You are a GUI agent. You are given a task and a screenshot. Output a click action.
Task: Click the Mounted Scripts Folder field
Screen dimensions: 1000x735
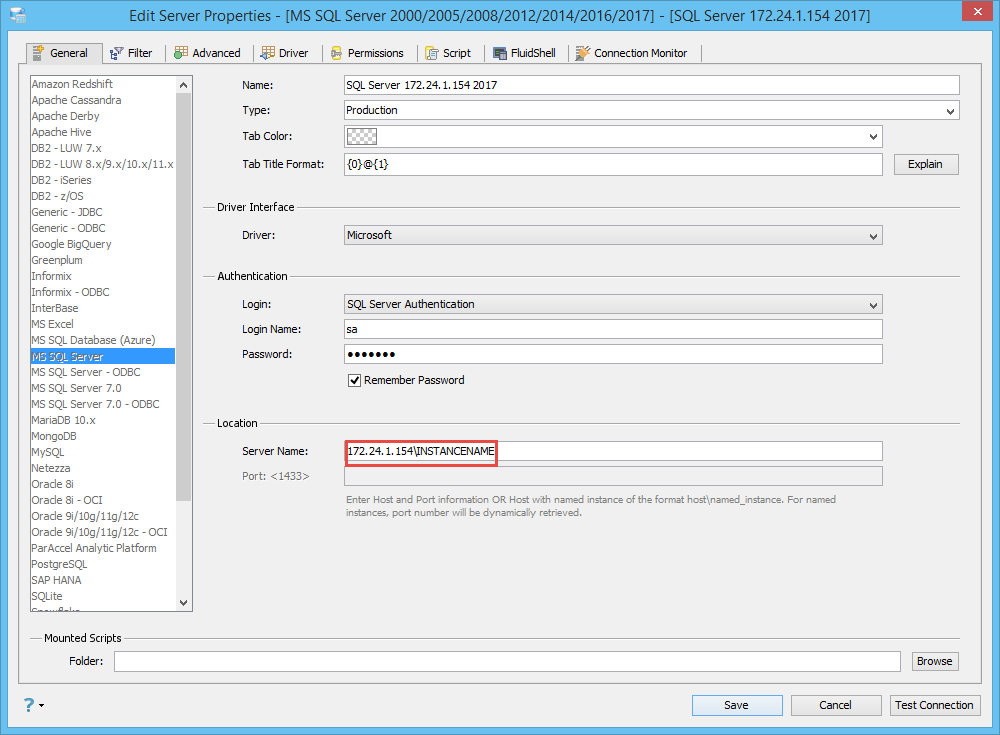coord(507,662)
